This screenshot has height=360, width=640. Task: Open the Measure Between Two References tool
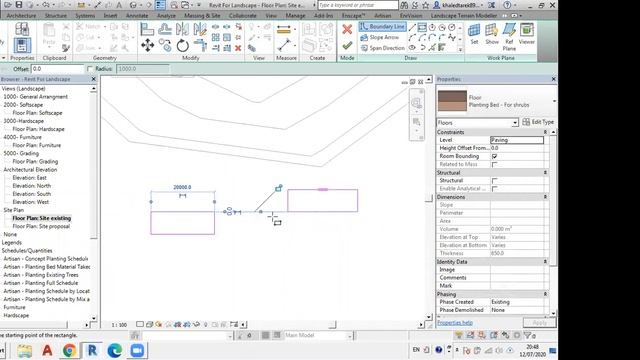284,29
